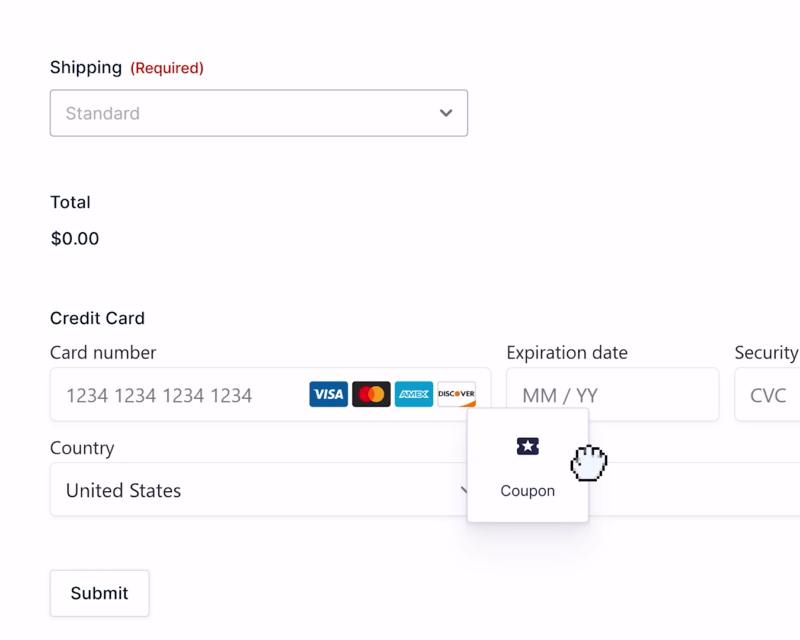The image size is (800, 640).
Task: Click the Country field label
Action: click(82, 448)
